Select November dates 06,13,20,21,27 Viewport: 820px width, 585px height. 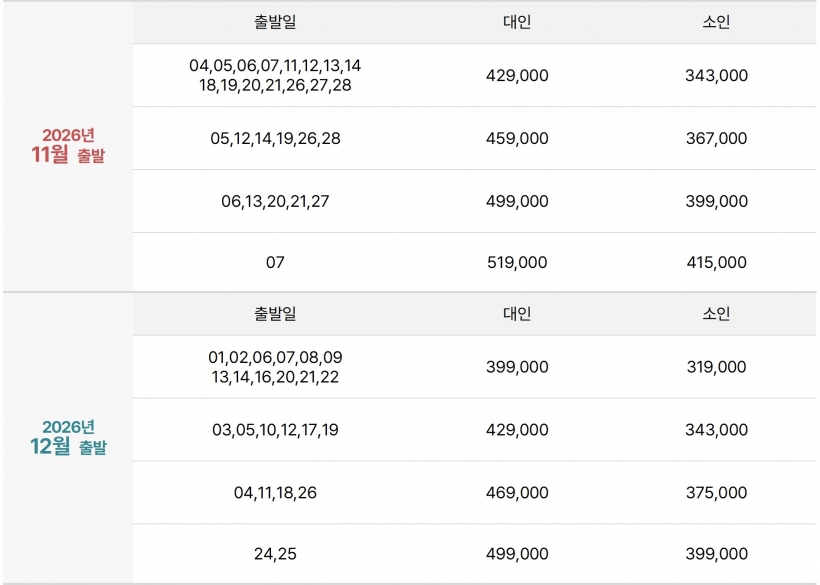pos(275,201)
